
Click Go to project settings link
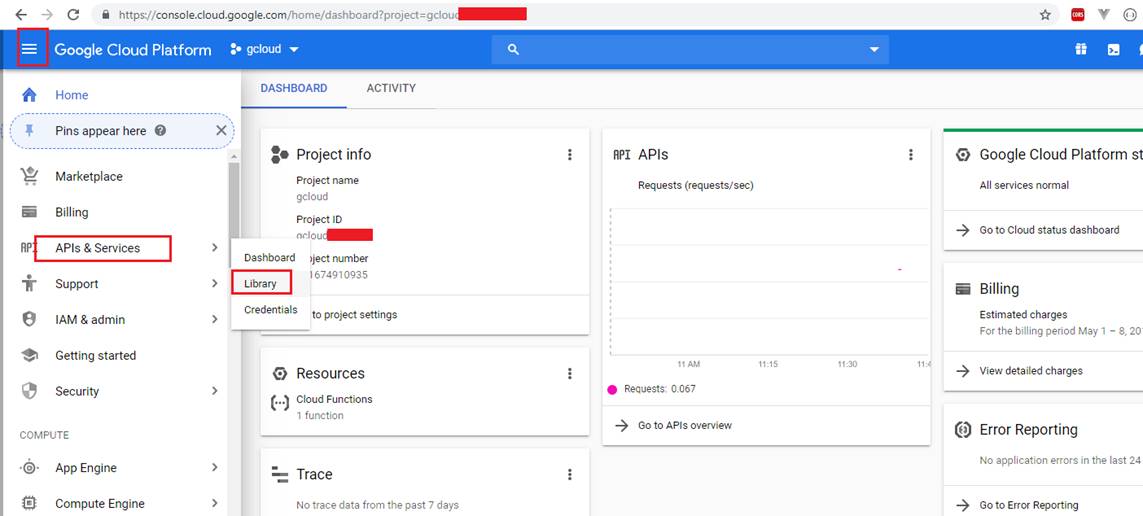tap(354, 315)
